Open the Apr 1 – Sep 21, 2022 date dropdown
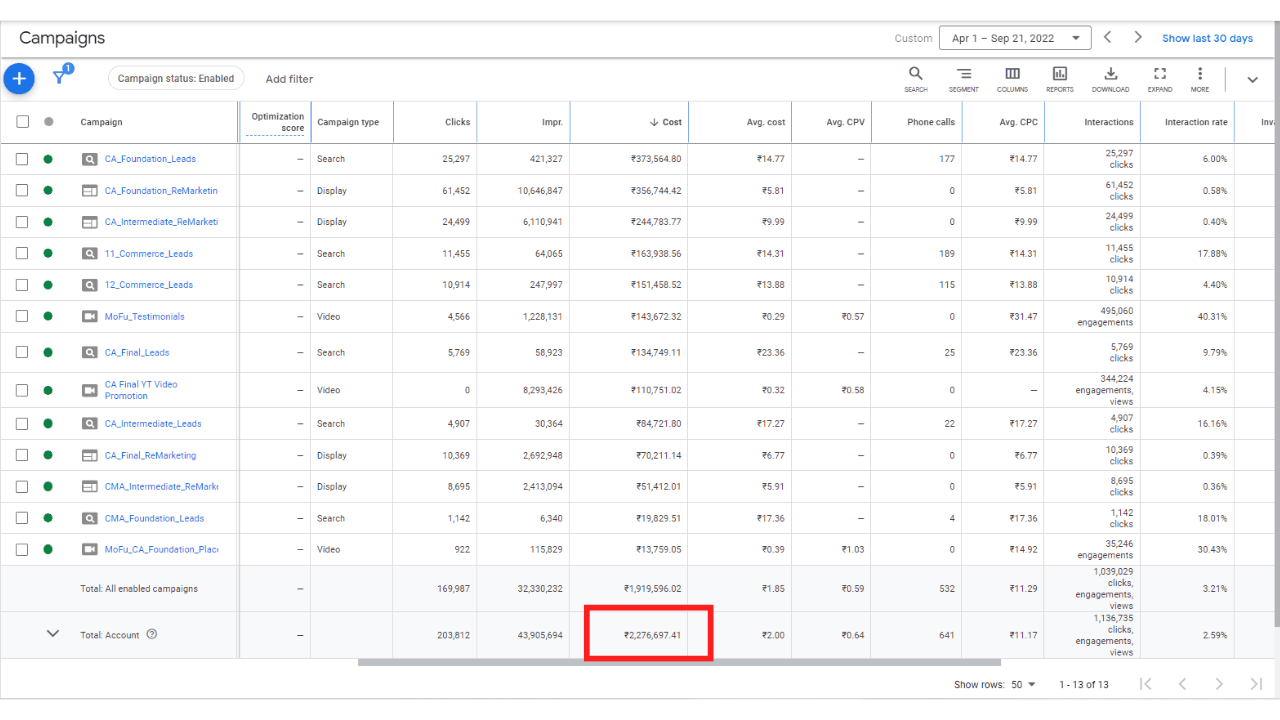Screen dimensions: 1280x720 click(1015, 38)
